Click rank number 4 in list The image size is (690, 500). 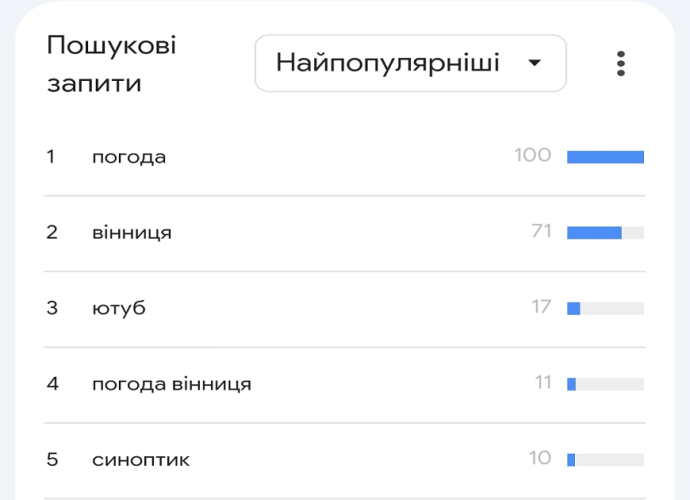point(53,384)
